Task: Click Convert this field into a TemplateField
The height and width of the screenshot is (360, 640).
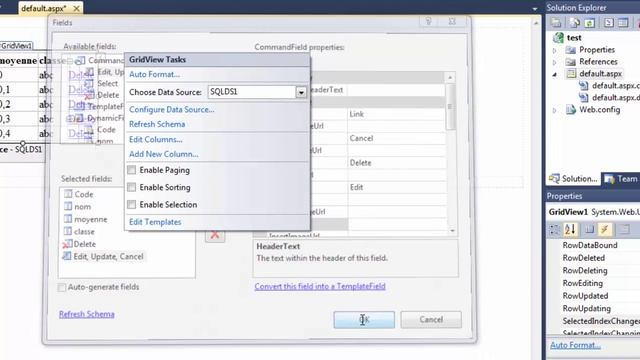Action: [320, 287]
